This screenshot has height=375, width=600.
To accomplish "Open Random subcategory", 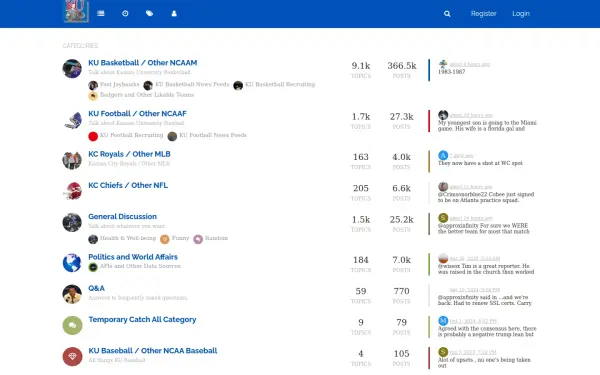I will point(216,238).
